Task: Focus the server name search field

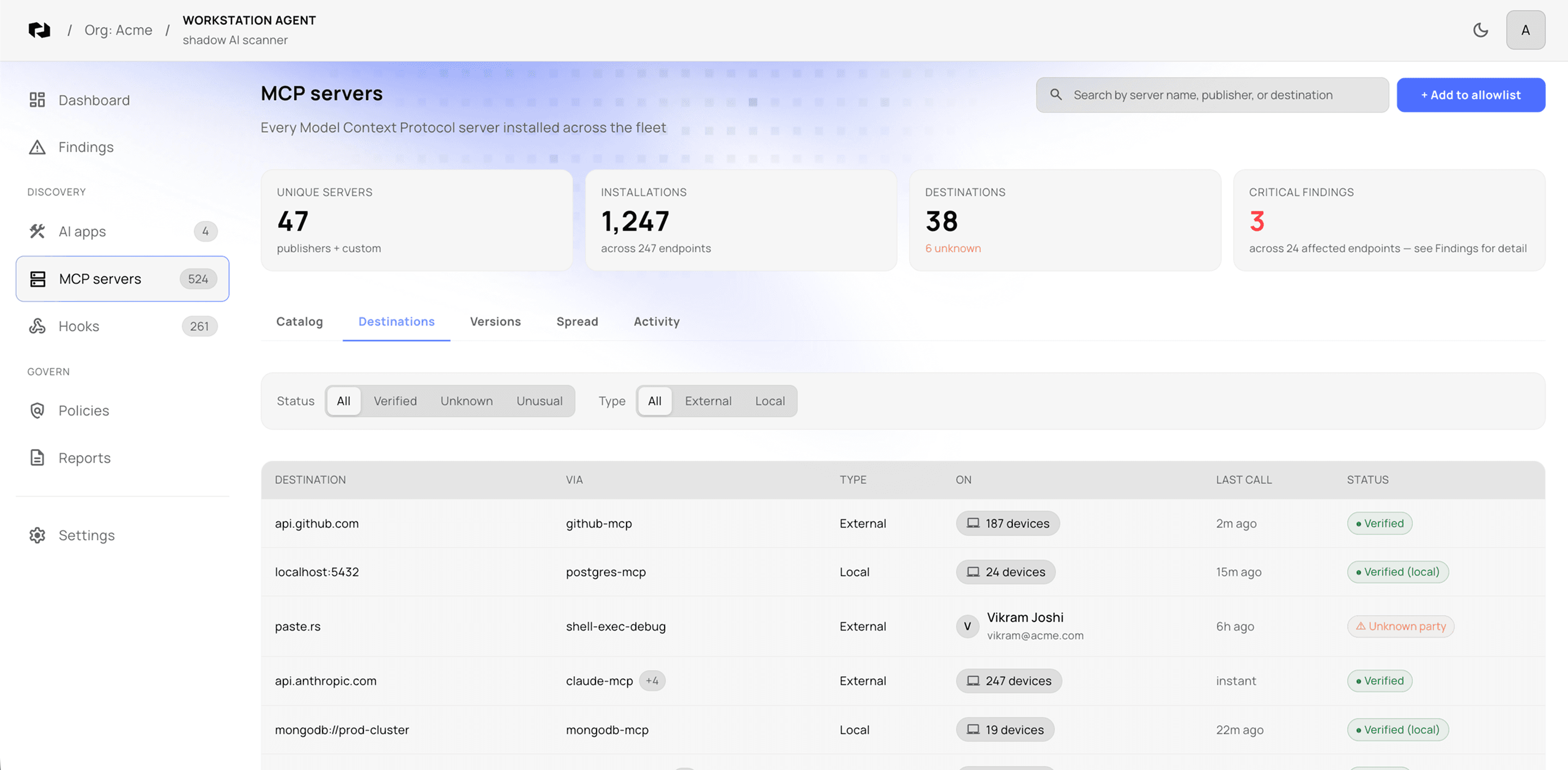Action: pos(1212,94)
